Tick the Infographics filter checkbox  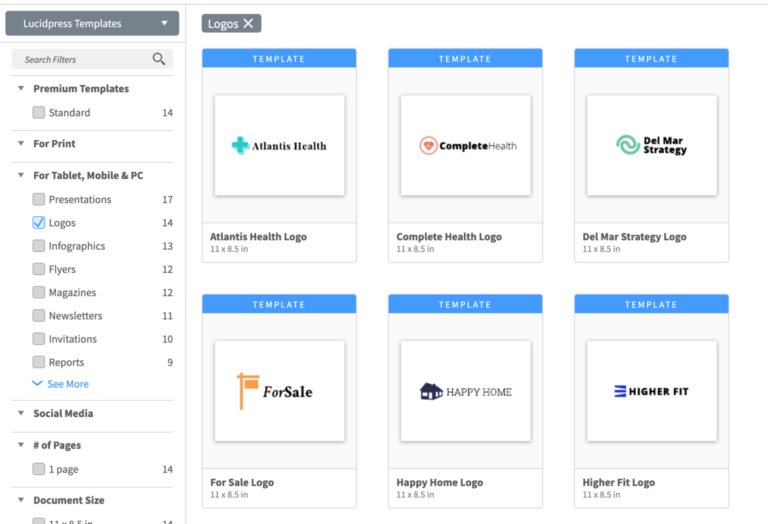pos(39,246)
